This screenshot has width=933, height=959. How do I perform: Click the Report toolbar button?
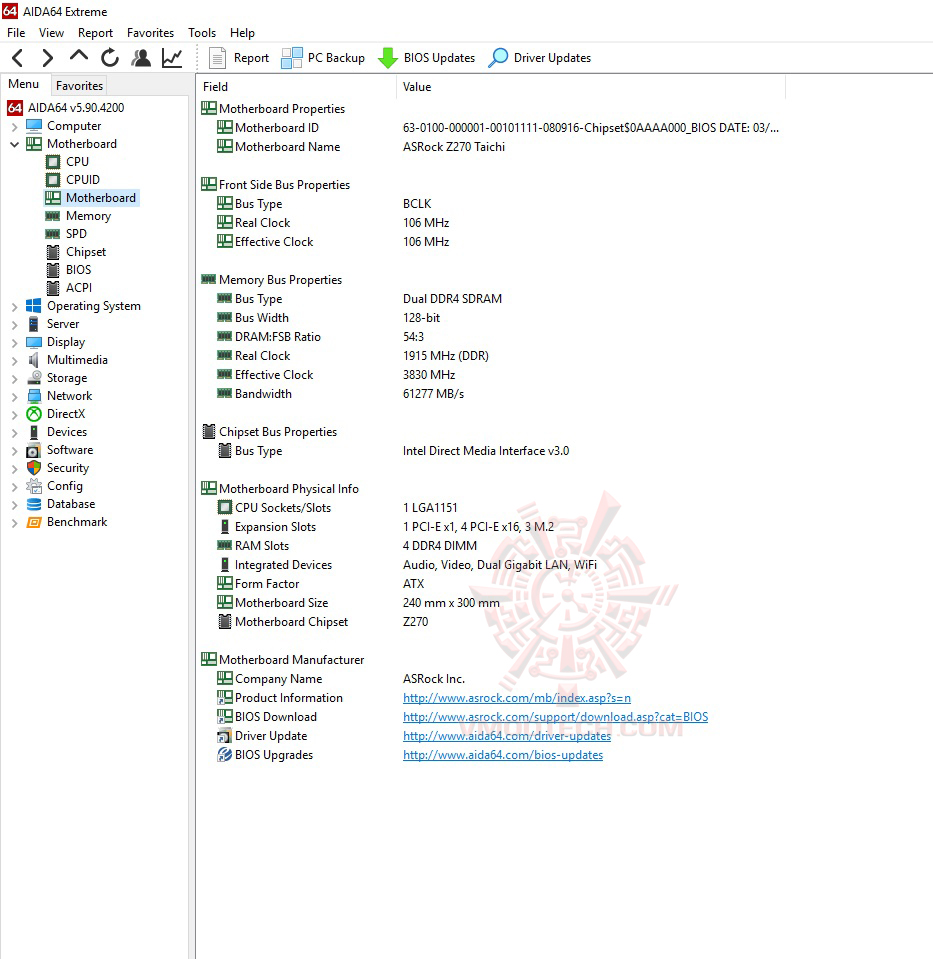pos(239,58)
